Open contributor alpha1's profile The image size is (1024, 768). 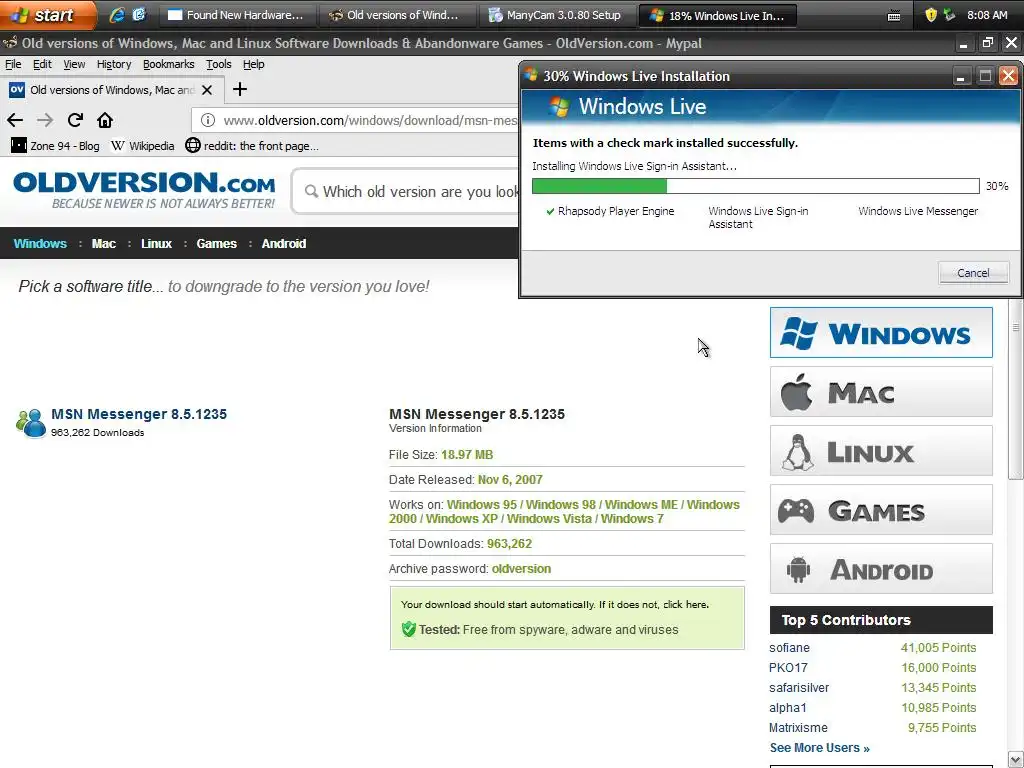click(x=788, y=708)
